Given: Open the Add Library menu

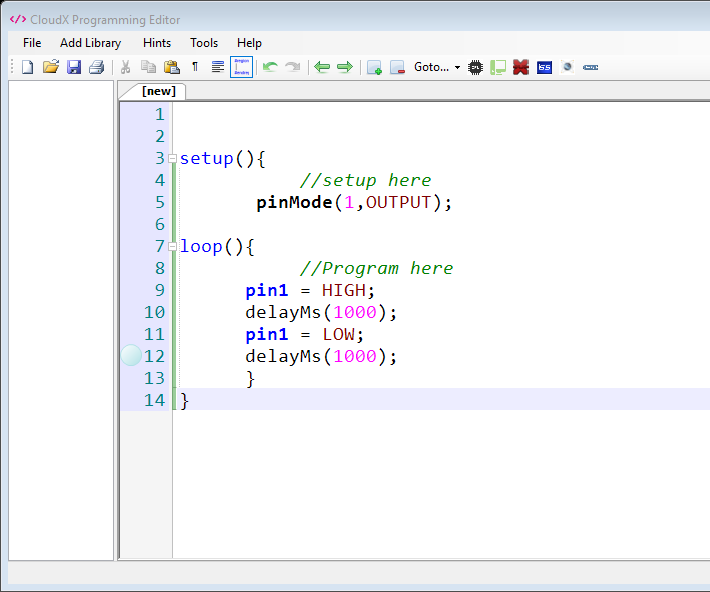Looking at the screenshot, I should coord(90,43).
